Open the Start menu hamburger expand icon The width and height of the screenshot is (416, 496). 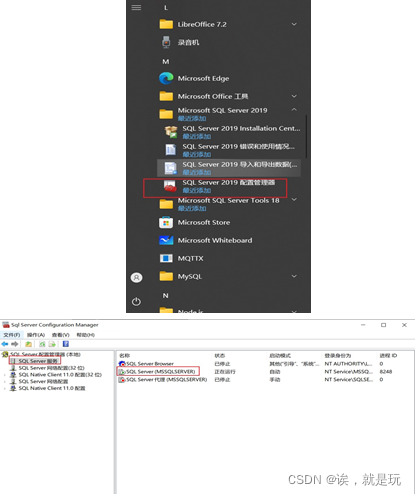pos(136,7)
